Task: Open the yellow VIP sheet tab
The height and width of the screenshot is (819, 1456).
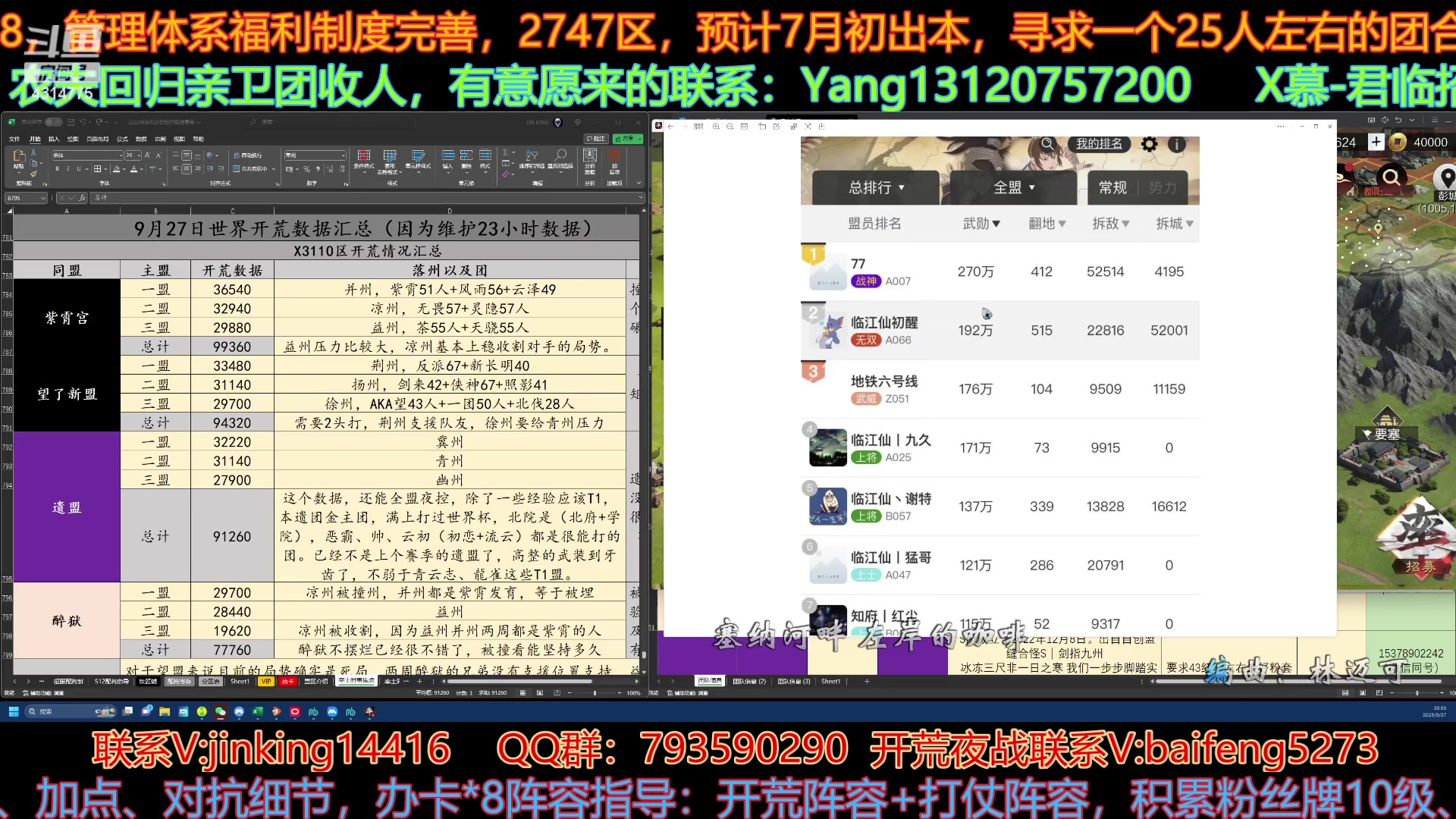Action: coord(266,681)
